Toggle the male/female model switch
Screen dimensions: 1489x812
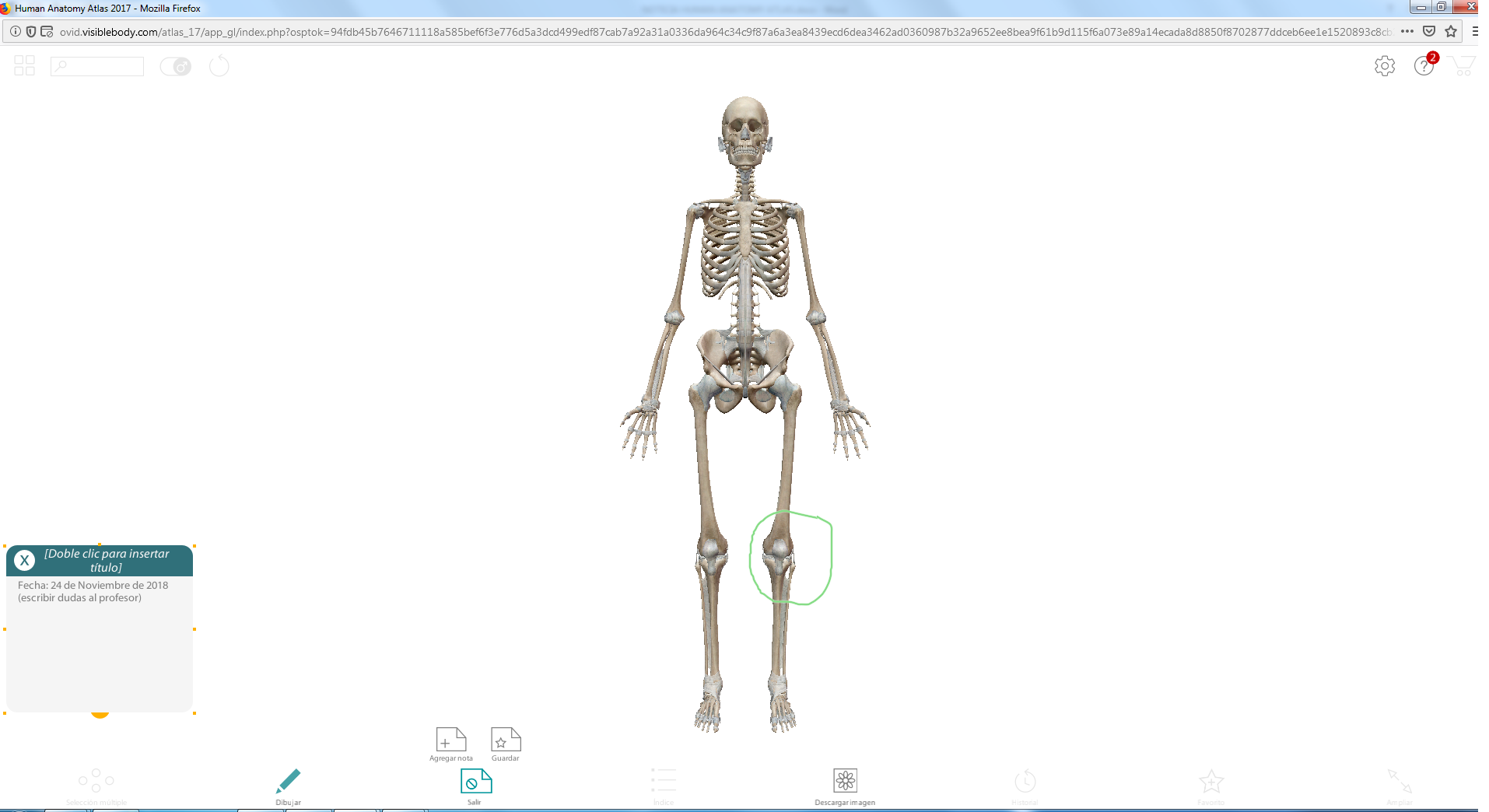coord(176,67)
